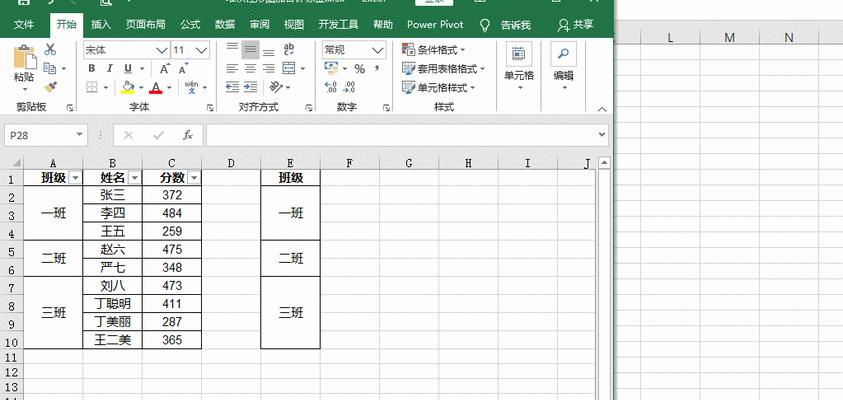The height and width of the screenshot is (400, 843).
Task: Switch to the 数据 (Data) tab
Action: 225,25
